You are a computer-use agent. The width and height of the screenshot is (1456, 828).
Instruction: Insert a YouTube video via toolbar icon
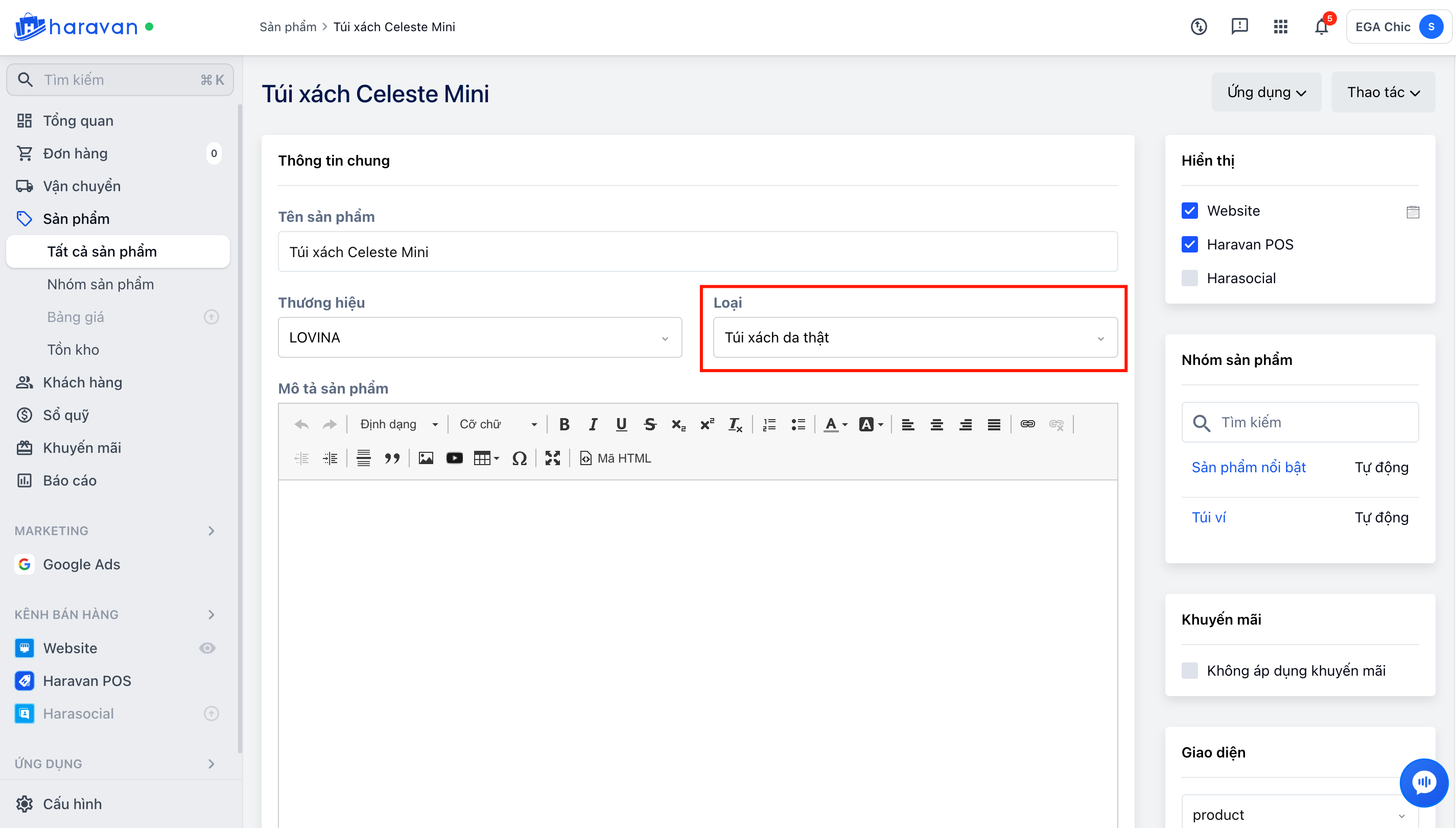[454, 458]
